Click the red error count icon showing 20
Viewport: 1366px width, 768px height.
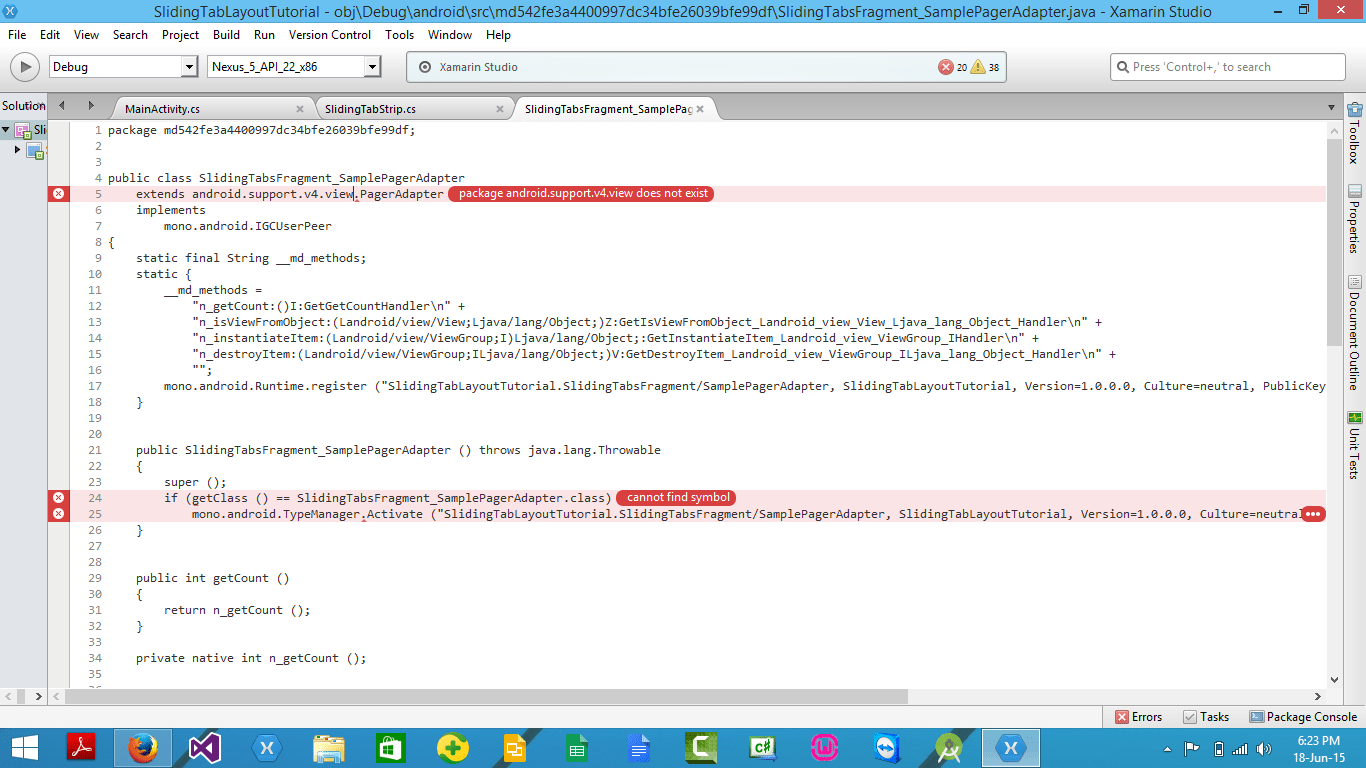[x=945, y=67]
